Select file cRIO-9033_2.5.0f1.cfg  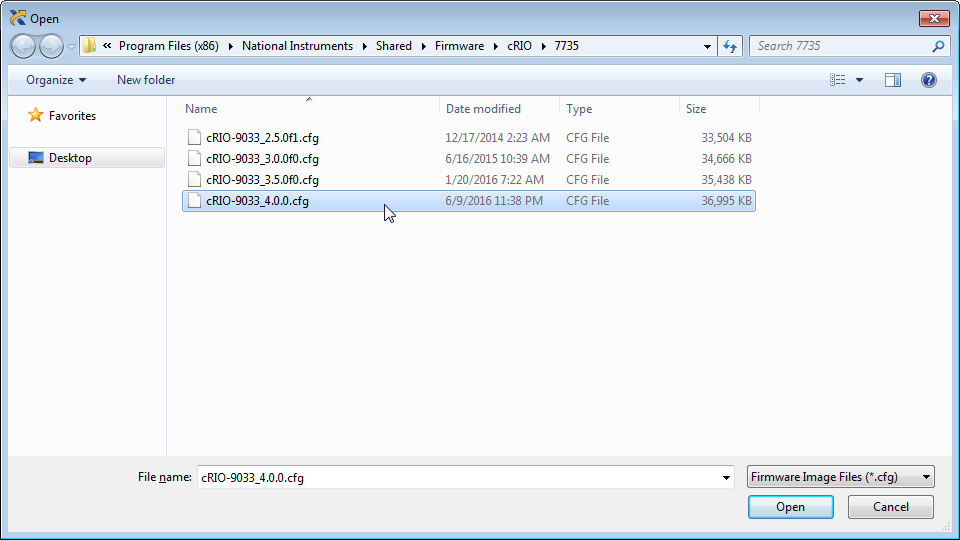pos(262,138)
